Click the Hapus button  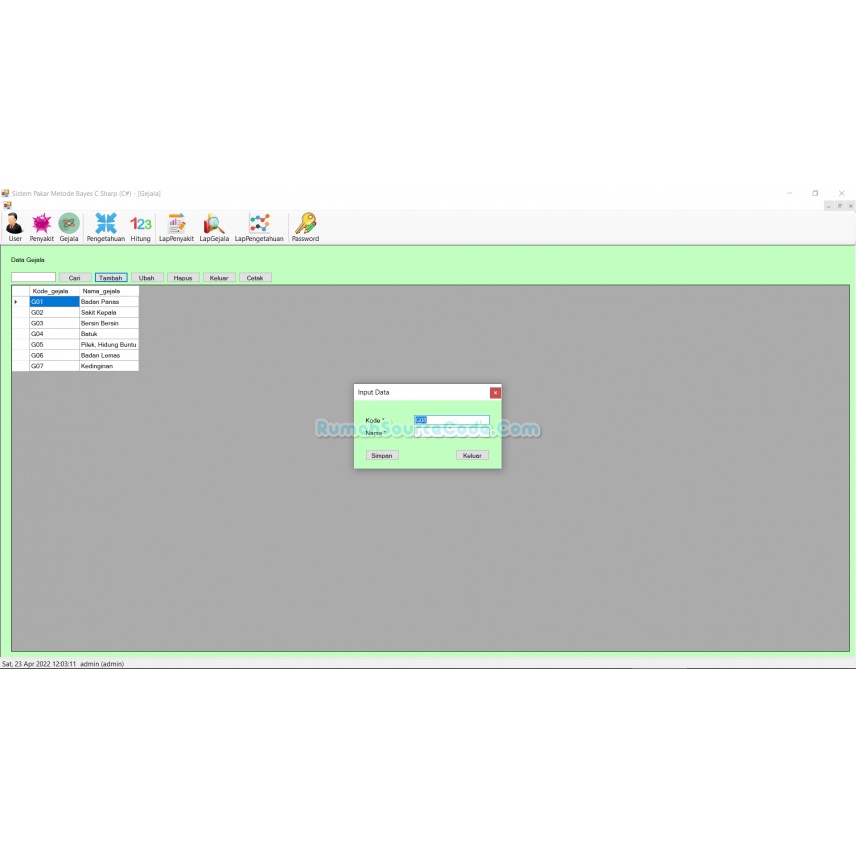183,278
